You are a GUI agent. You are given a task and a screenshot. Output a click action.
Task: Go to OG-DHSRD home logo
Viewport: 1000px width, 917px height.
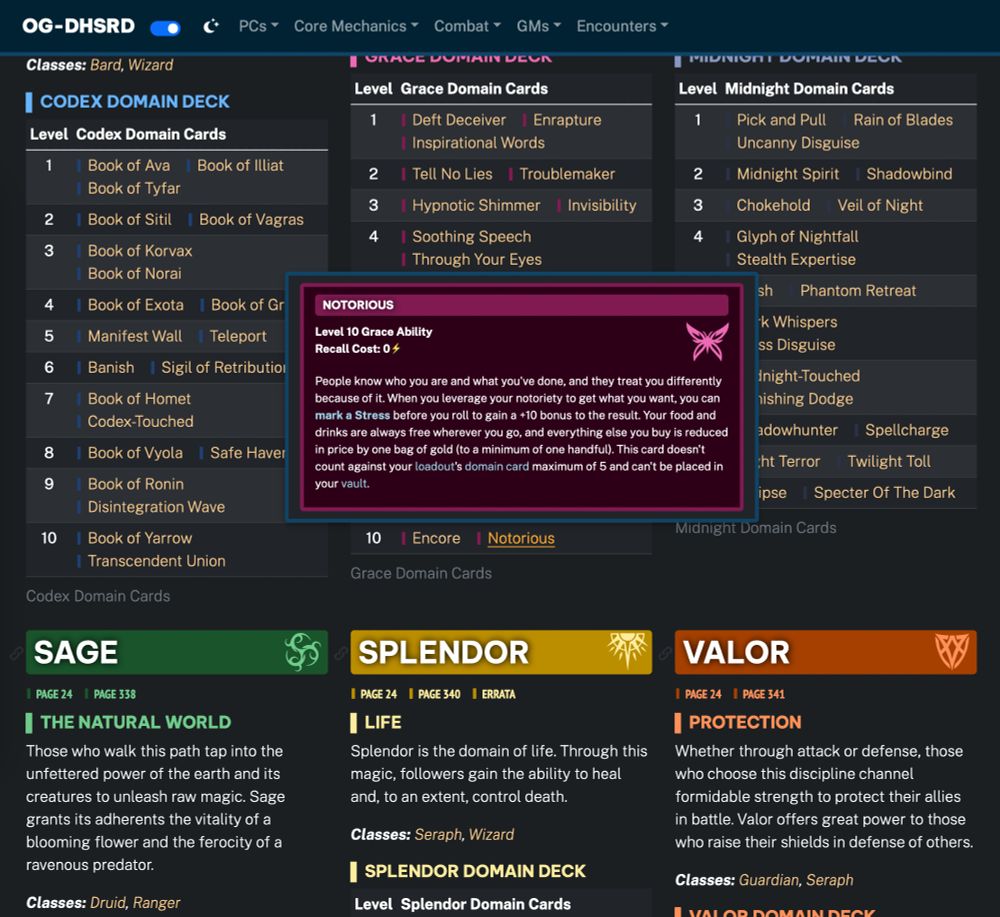pos(78,26)
